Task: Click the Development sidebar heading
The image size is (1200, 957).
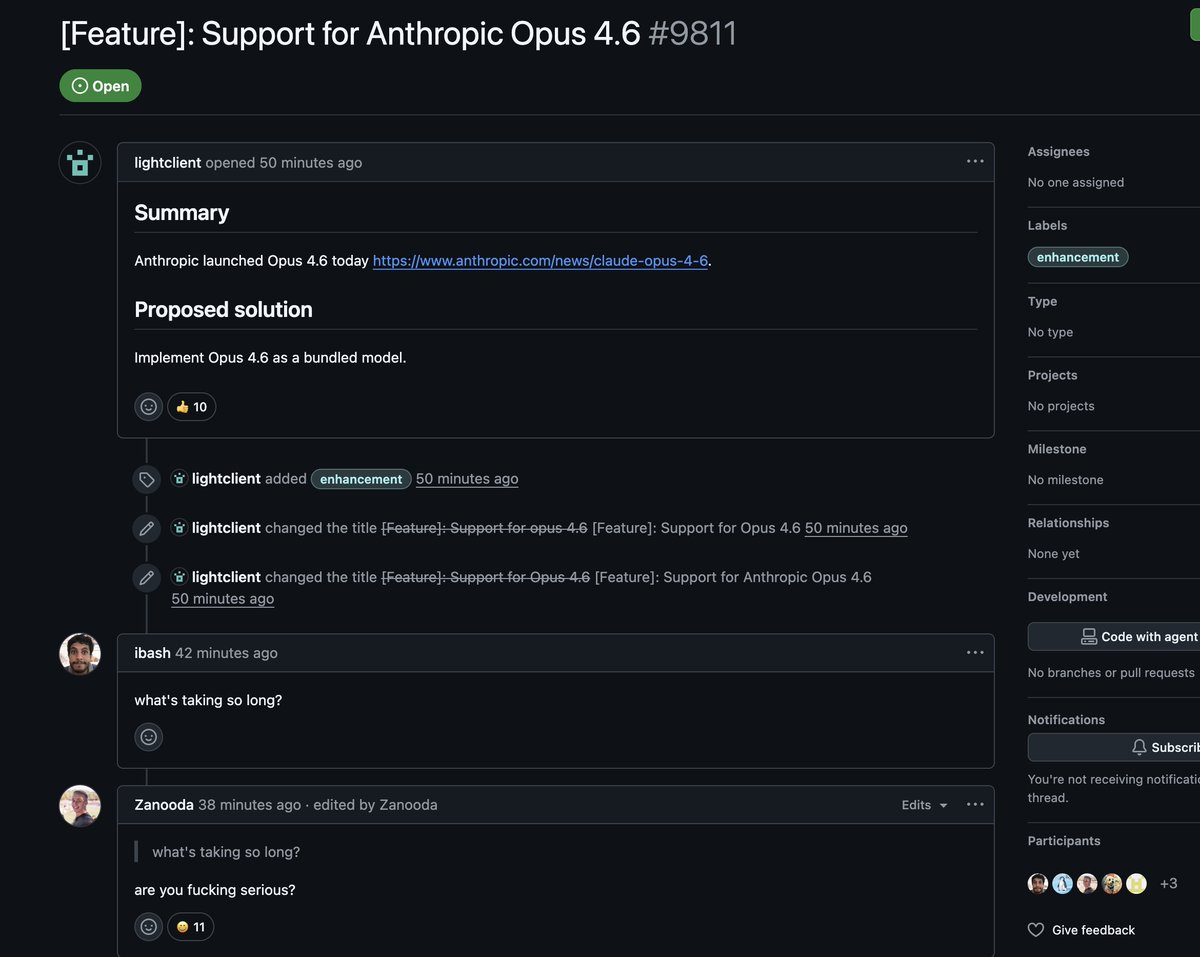Action: 1068,597
